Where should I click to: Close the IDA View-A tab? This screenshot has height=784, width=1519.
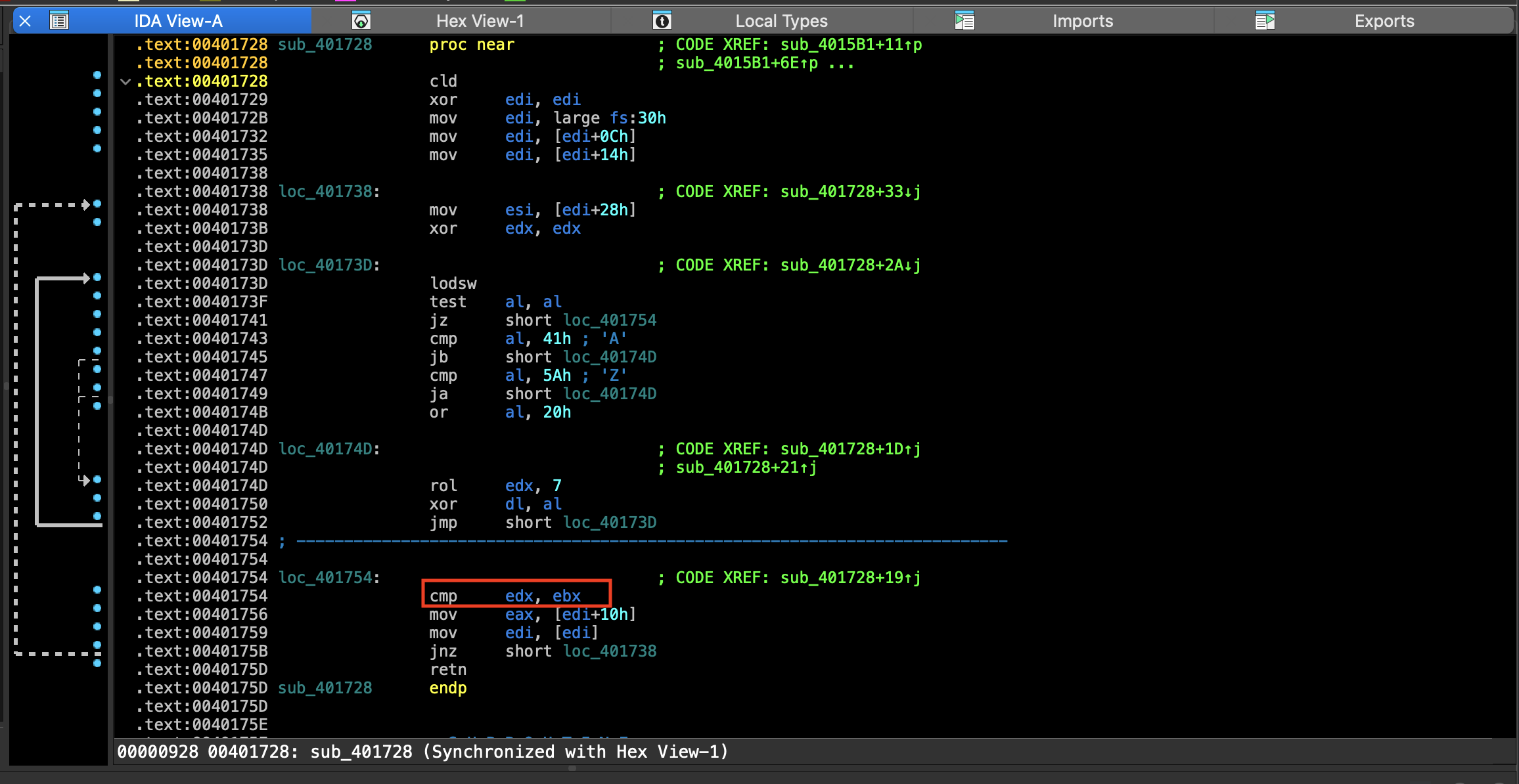tap(25, 21)
